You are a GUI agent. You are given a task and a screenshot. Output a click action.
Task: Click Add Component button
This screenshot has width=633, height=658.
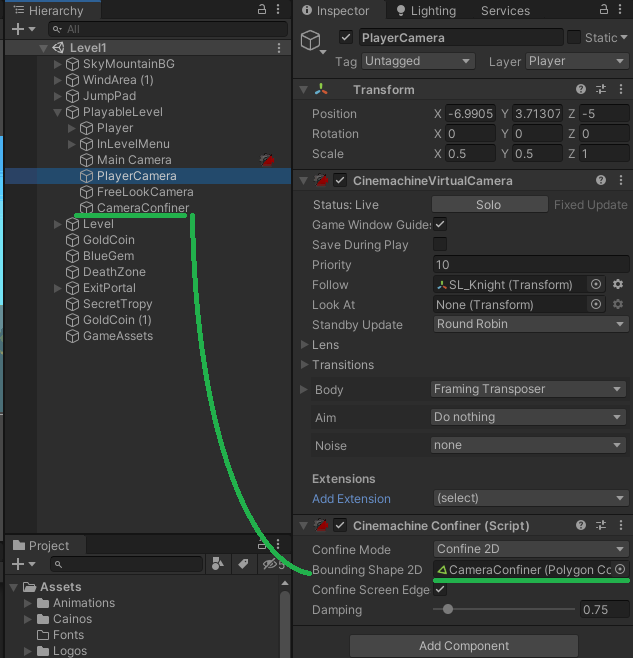[x=464, y=645]
